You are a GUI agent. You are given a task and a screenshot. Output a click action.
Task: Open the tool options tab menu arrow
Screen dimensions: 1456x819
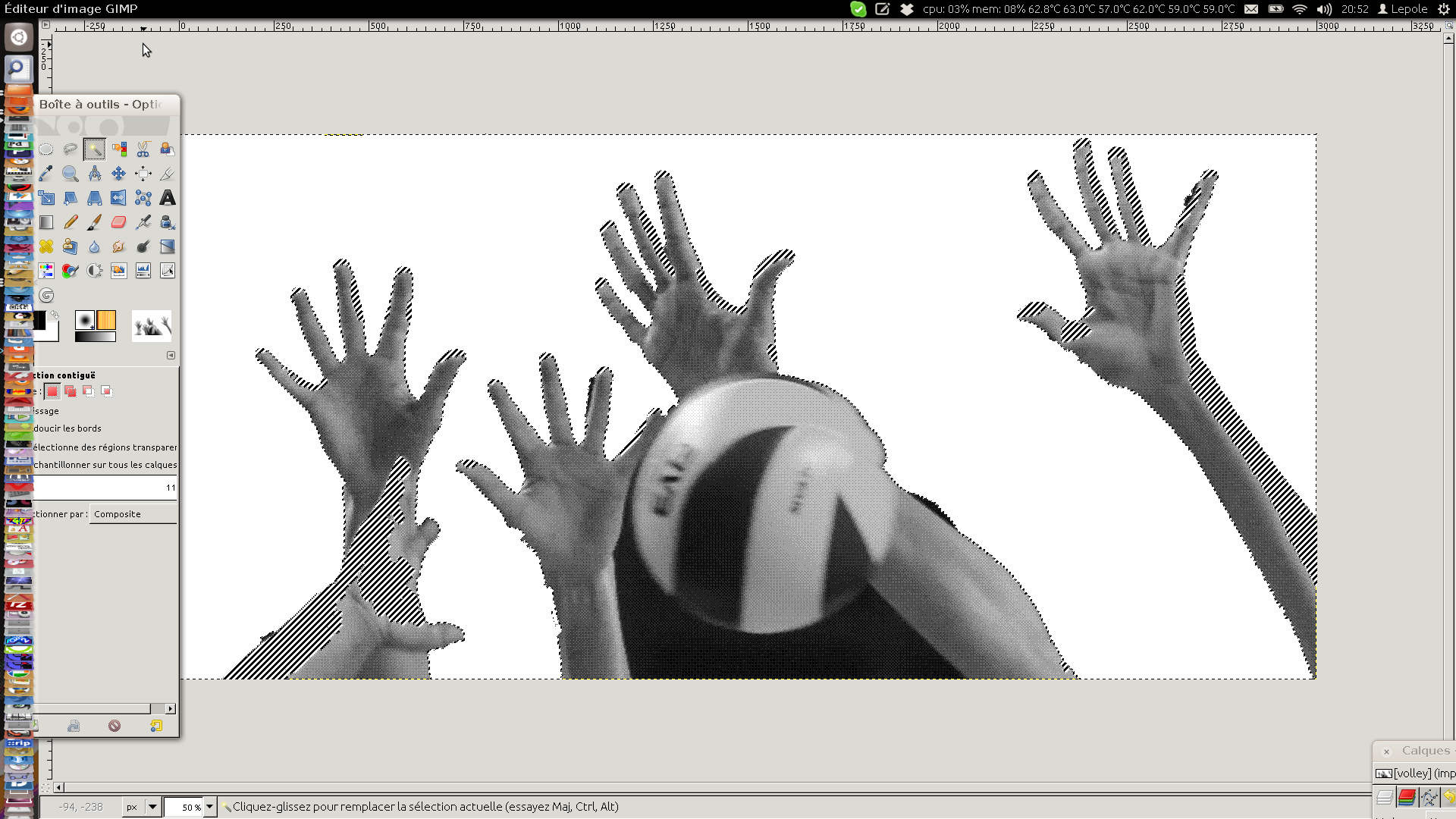click(171, 355)
